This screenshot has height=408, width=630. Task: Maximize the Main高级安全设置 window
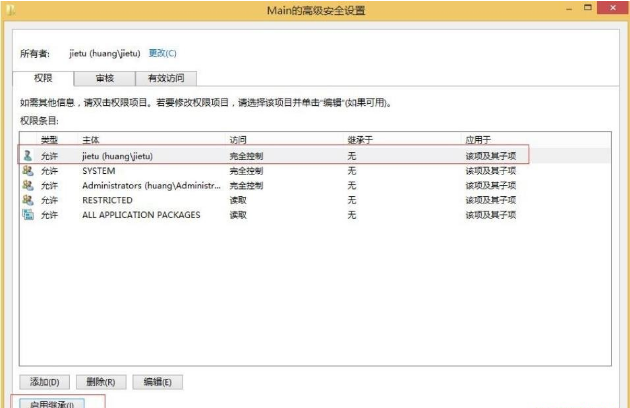pyautogui.click(x=587, y=8)
